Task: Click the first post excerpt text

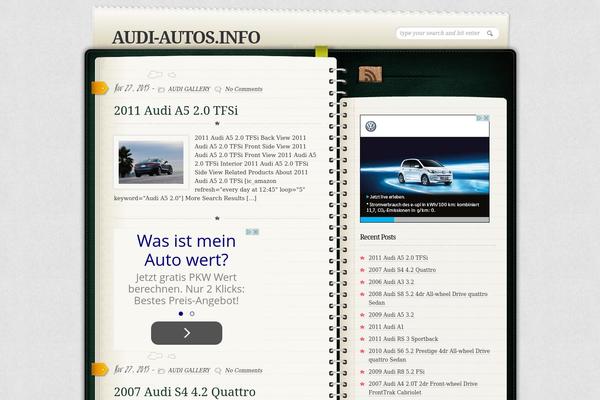Action: pos(215,168)
